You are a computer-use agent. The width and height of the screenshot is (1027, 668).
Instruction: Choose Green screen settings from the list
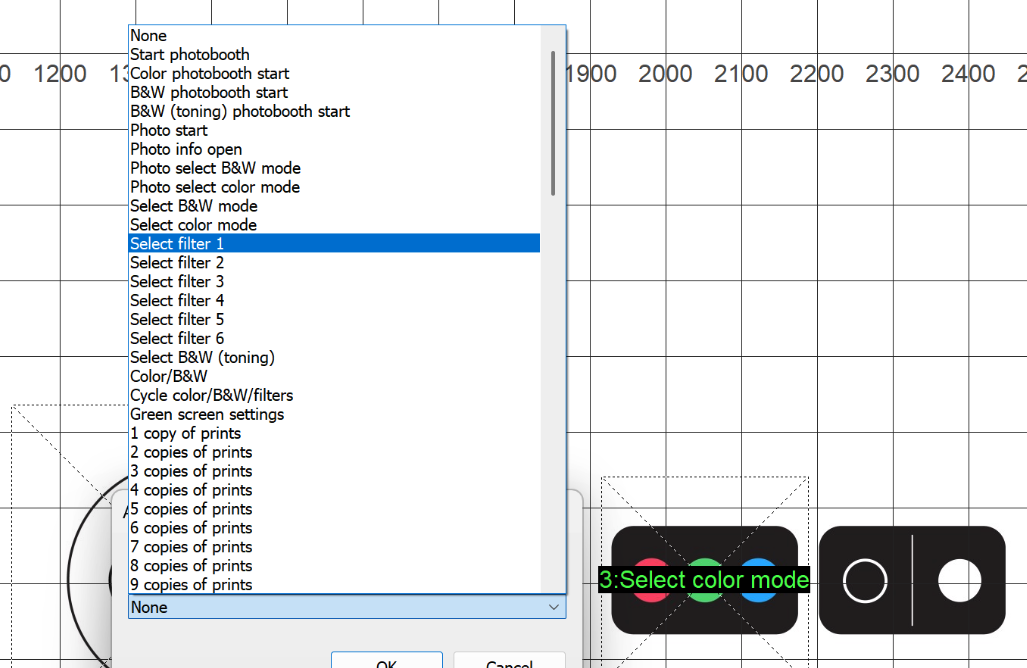[x=207, y=414]
